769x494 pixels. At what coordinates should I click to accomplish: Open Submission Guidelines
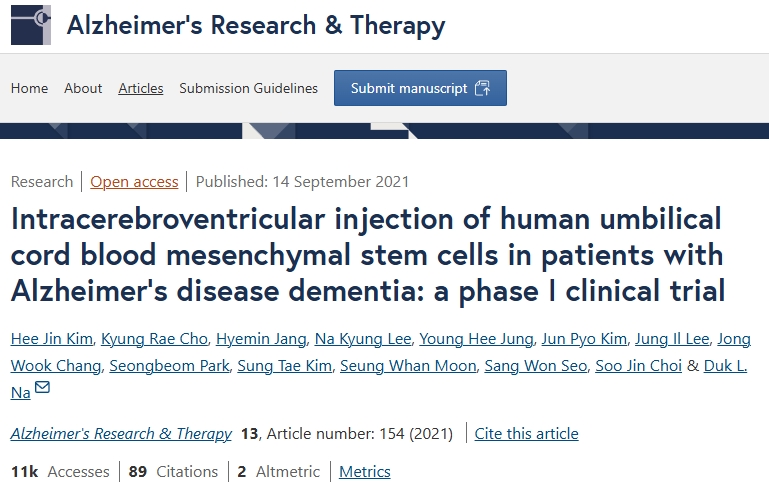click(x=248, y=88)
